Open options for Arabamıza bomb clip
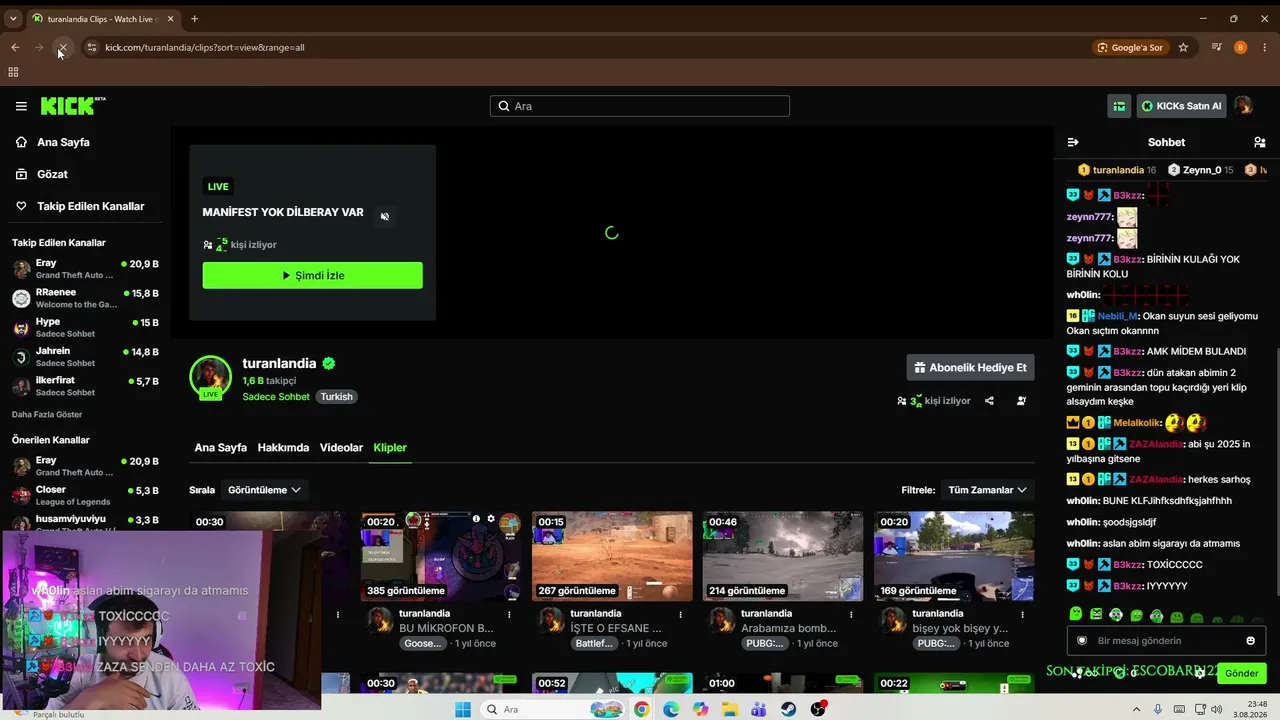Image resolution: width=1280 pixels, height=720 pixels. click(x=852, y=614)
